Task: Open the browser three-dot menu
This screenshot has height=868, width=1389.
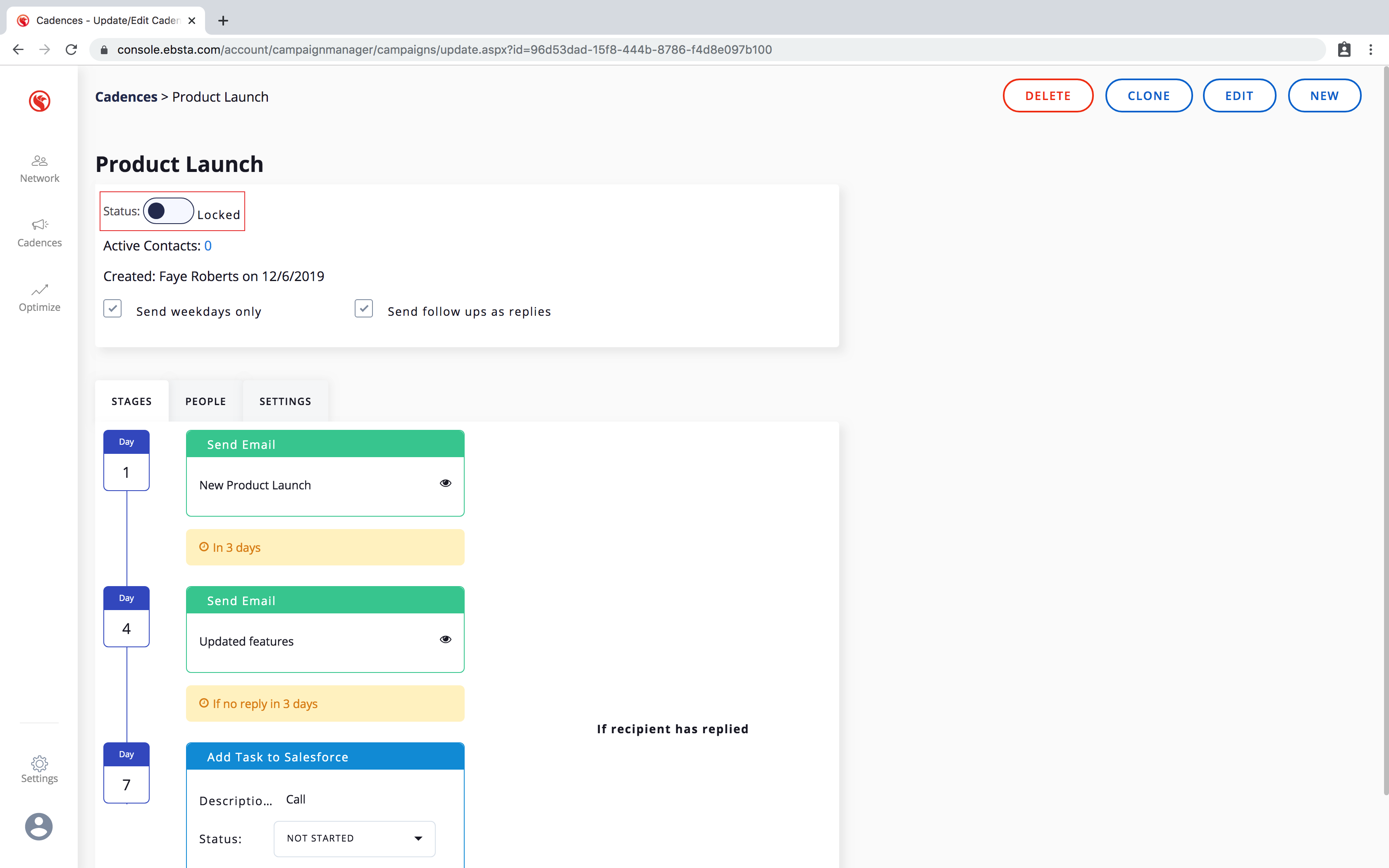Action: [x=1371, y=50]
